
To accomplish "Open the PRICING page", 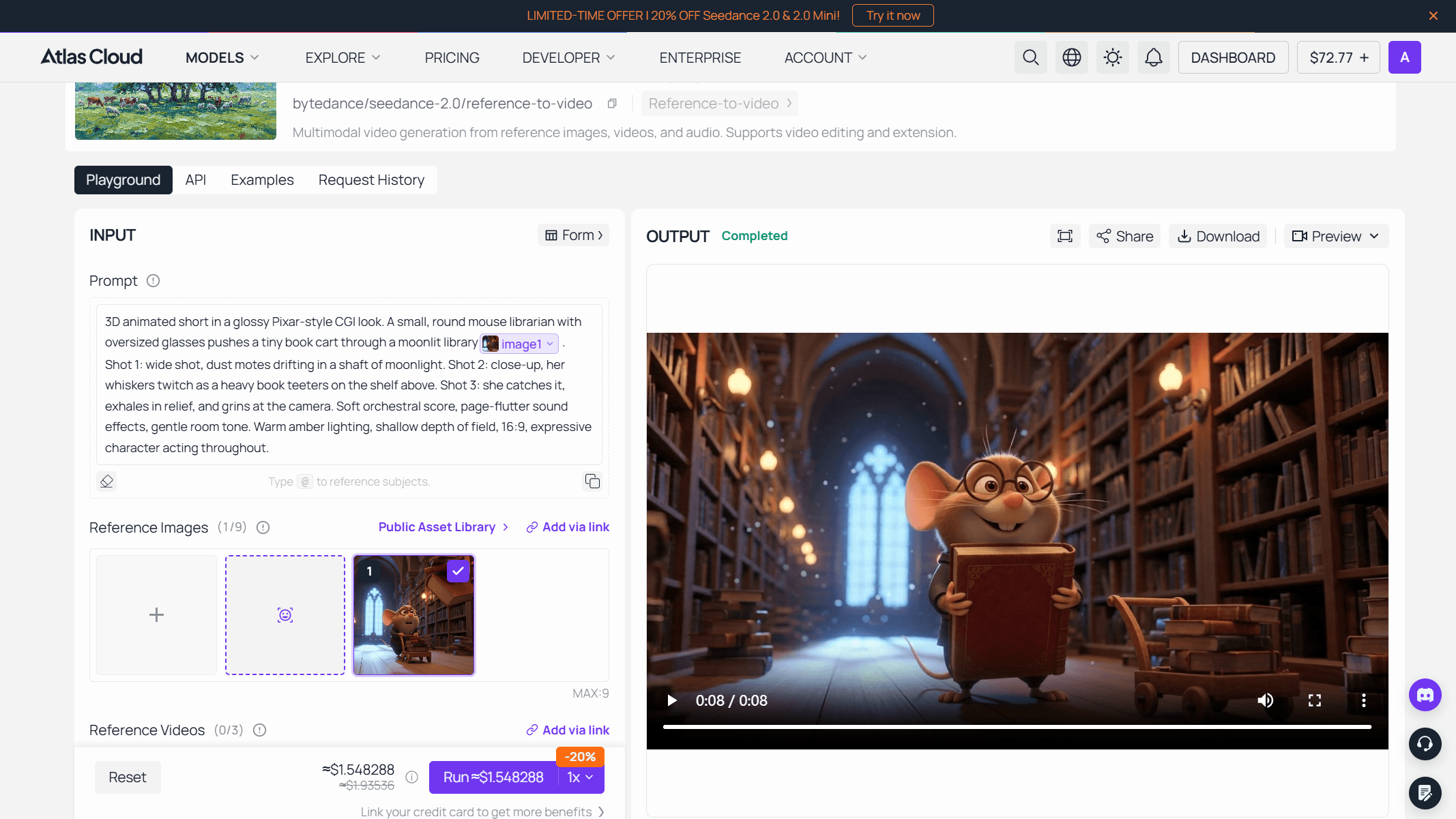I will pos(452,58).
